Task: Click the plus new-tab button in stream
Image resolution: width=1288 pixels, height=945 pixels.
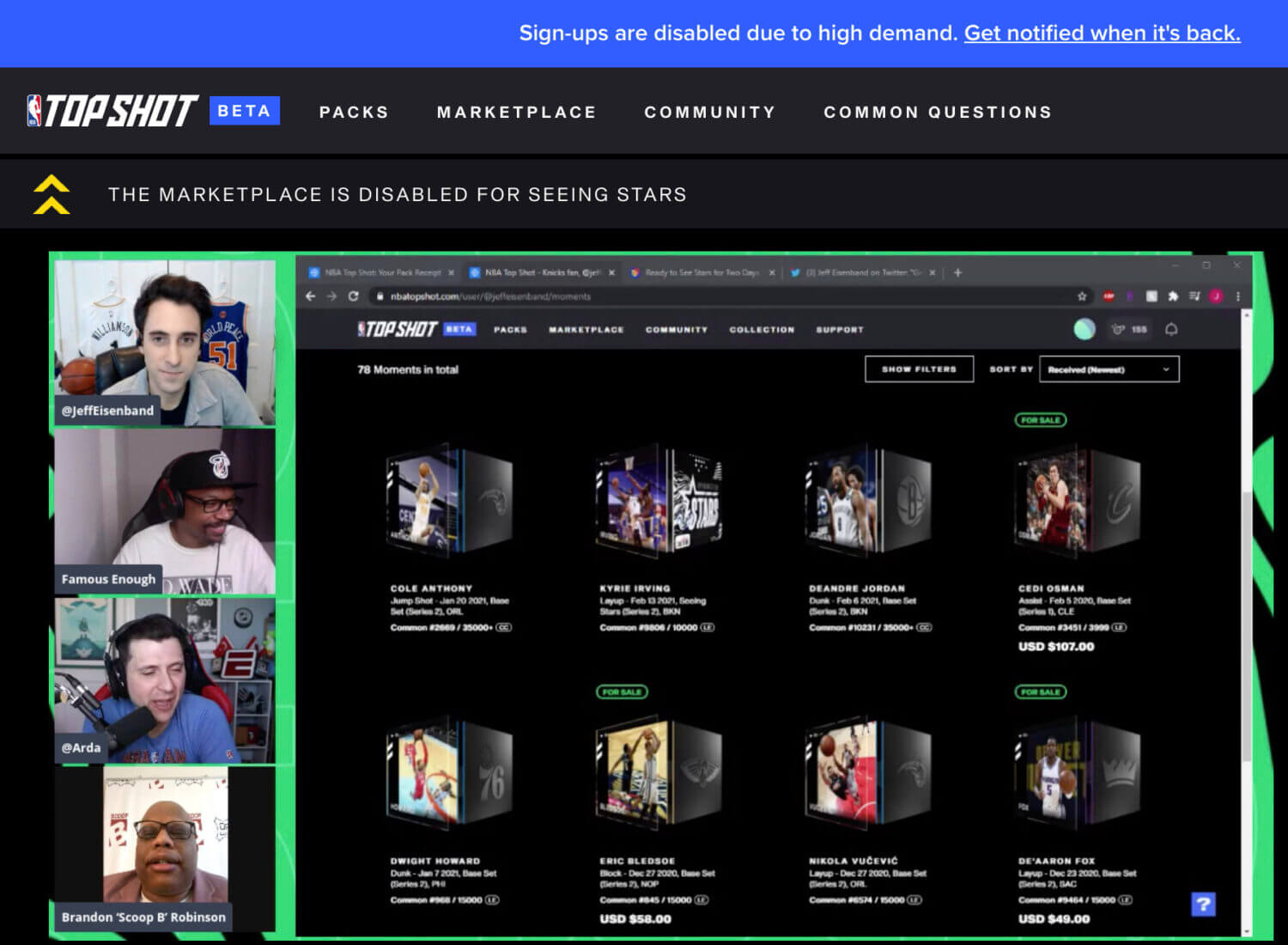Action: coord(958,272)
